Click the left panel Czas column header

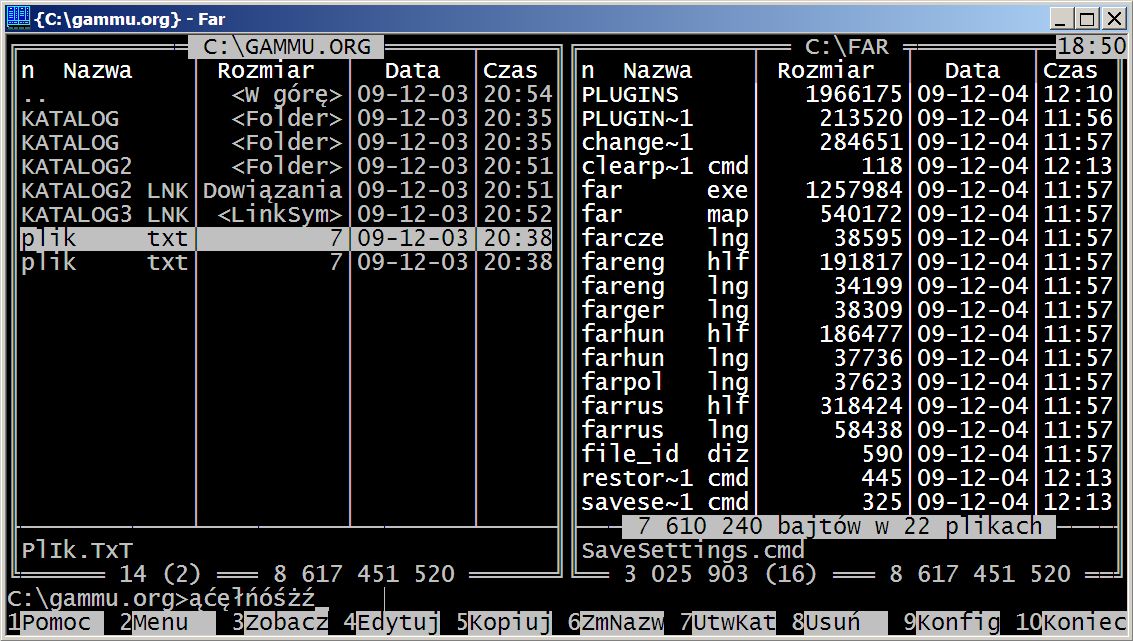point(510,71)
